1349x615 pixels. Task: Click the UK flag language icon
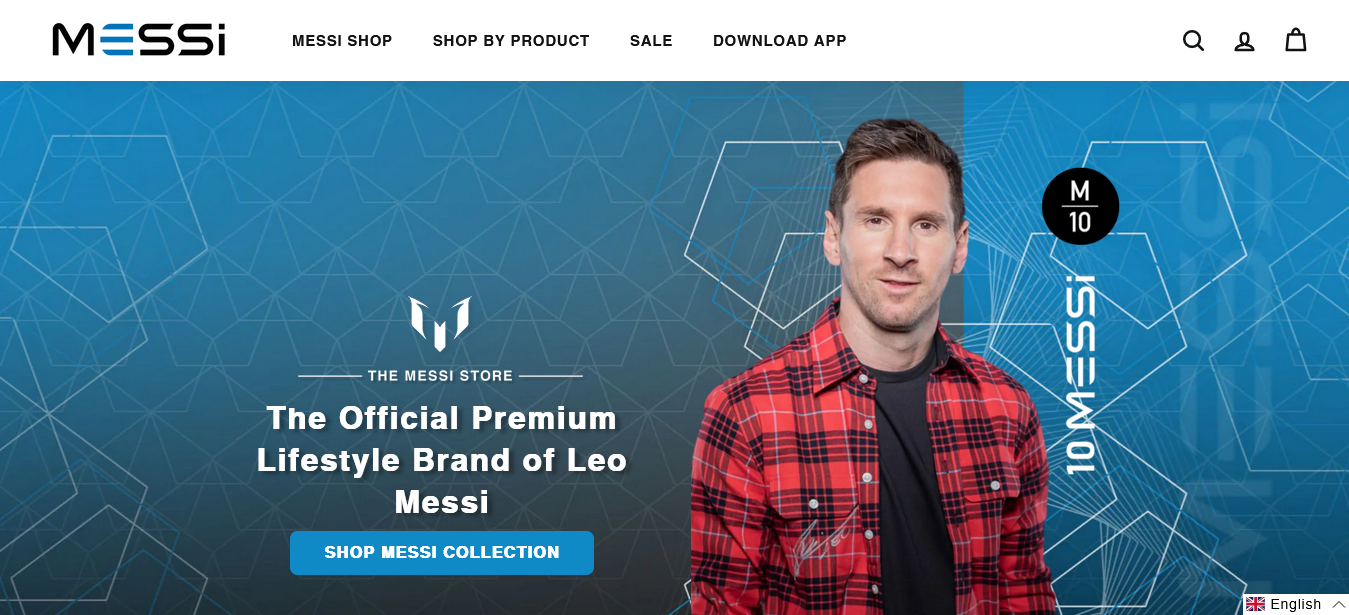[1255, 604]
